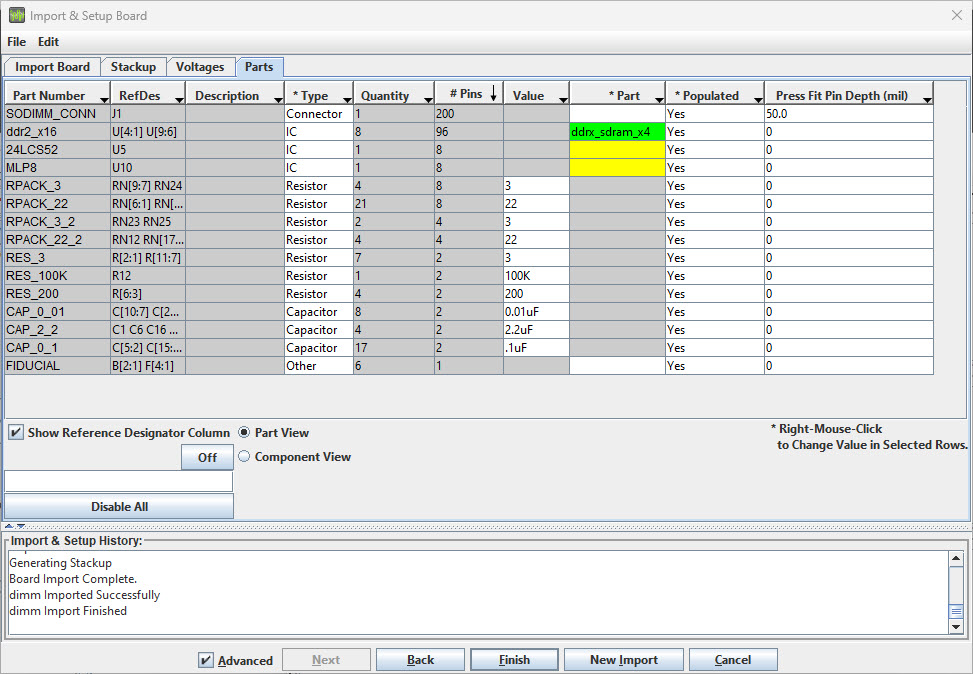This screenshot has height=674, width=973.
Task: Switch to the Voltages tab
Action: (x=200, y=67)
